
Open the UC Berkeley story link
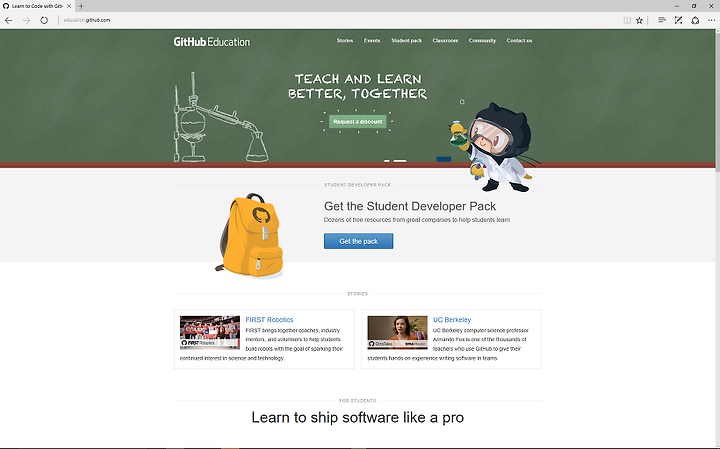452,320
